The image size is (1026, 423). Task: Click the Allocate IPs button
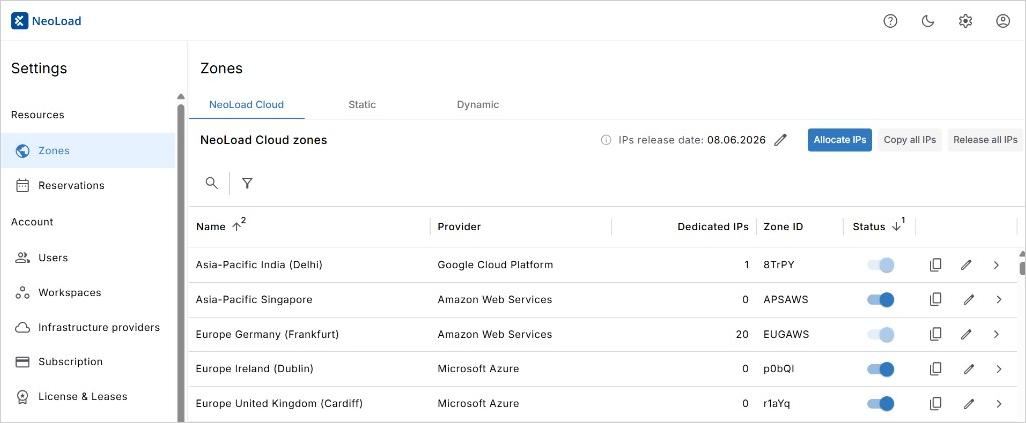[840, 139]
